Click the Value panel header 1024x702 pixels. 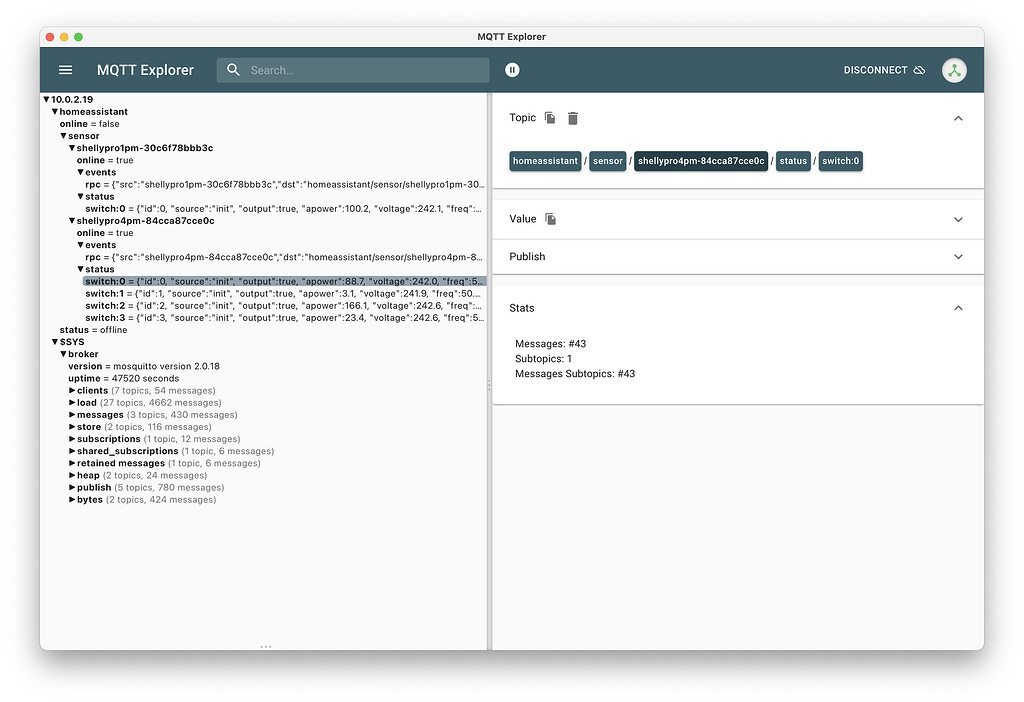tap(738, 219)
